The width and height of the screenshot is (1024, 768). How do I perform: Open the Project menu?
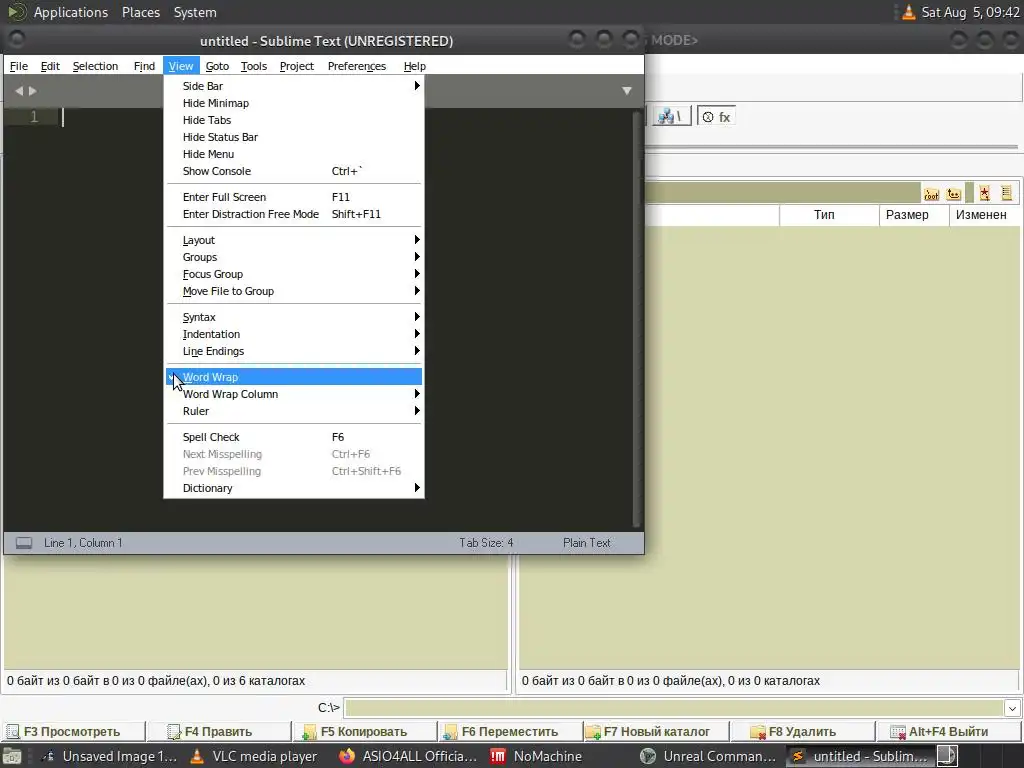click(x=296, y=66)
